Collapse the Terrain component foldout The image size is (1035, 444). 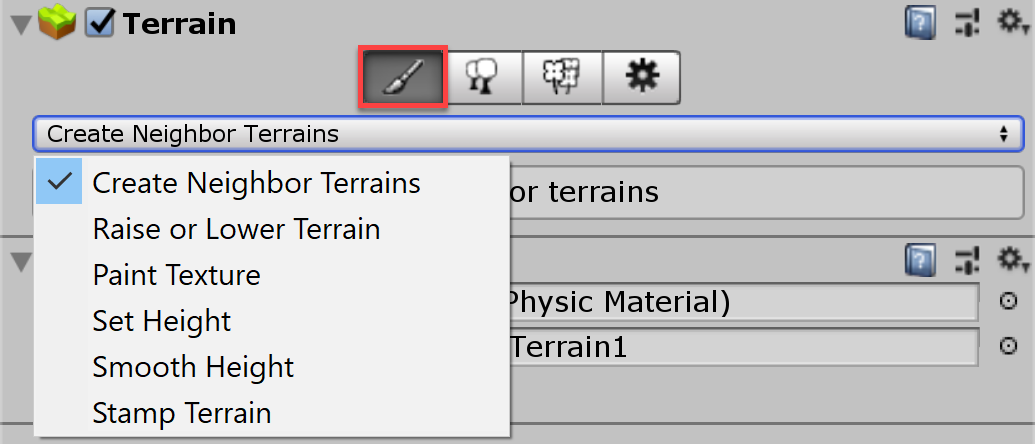pos(18,24)
